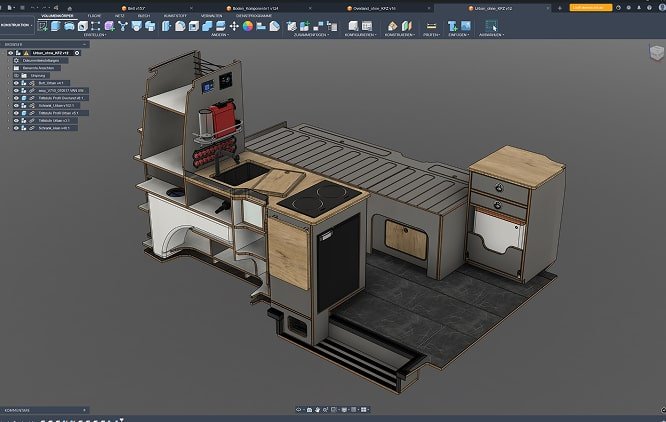The image size is (666, 422).
Task: Select the Dokumenteinstellungen browser item
Action: pos(42,60)
